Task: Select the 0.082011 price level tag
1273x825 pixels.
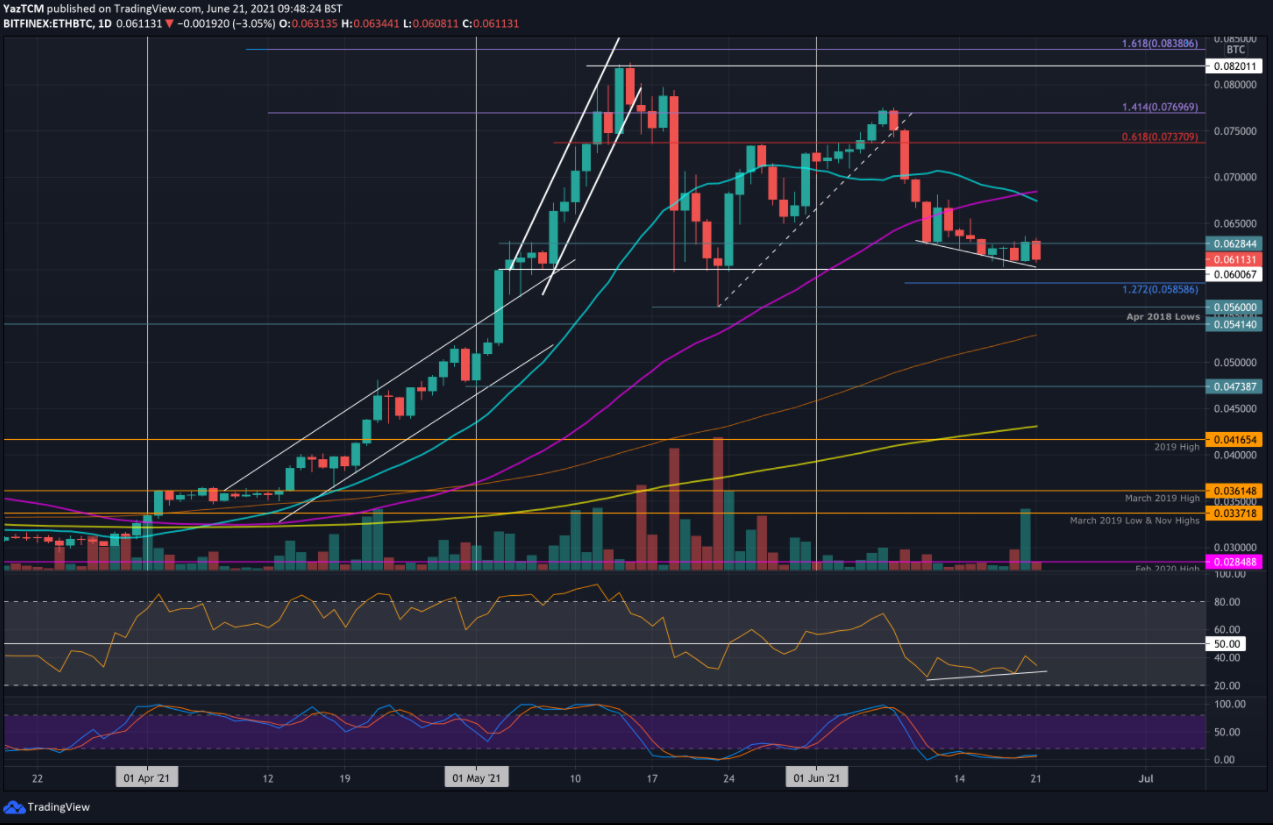Action: 1237,66
